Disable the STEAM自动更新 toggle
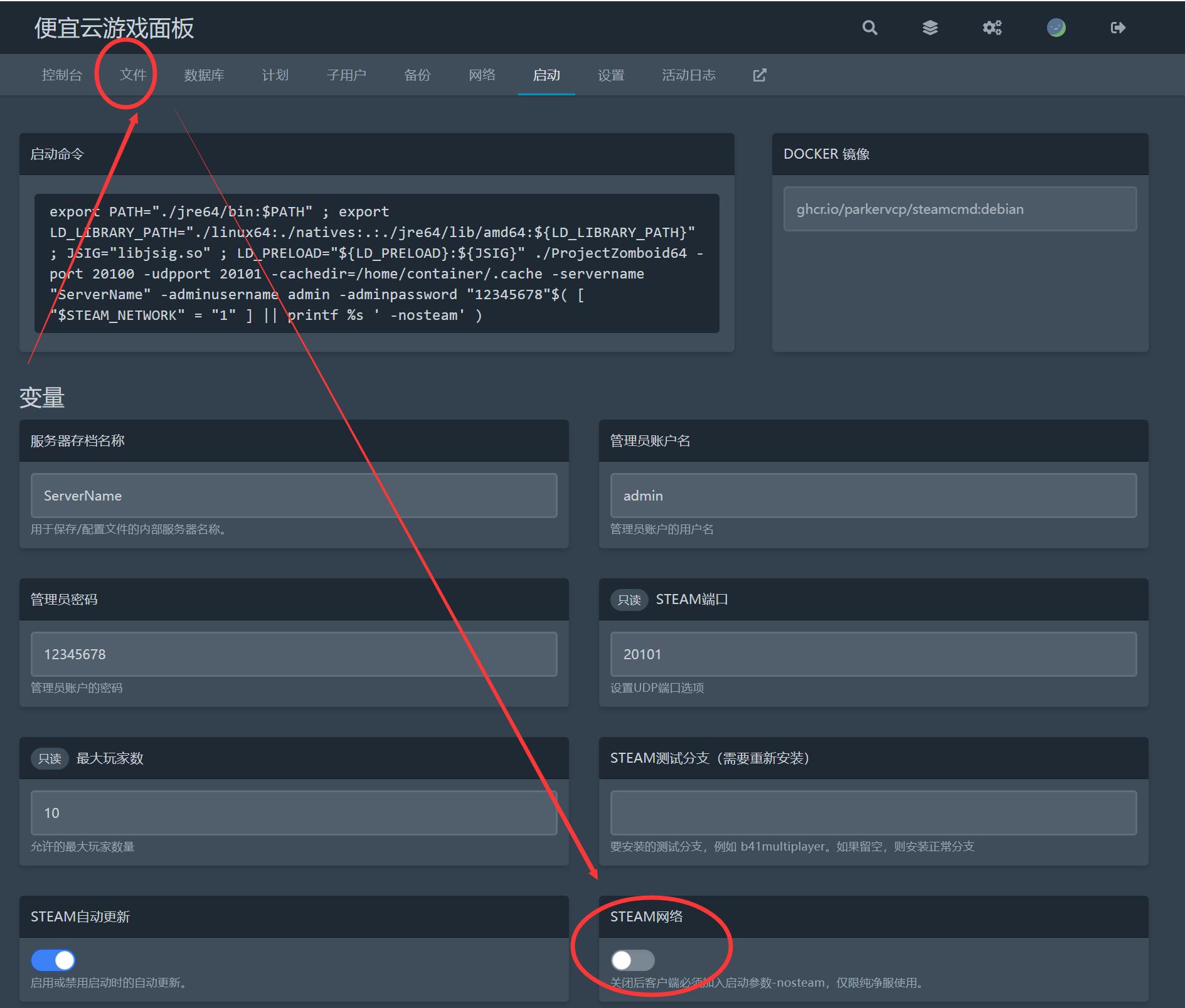This screenshot has height=1008, width=1185. coord(53,960)
